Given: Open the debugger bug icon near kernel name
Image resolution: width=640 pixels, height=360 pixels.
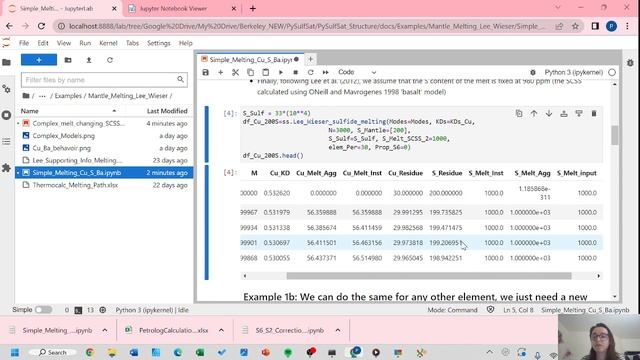Looking at the screenshot, I should (533, 72).
